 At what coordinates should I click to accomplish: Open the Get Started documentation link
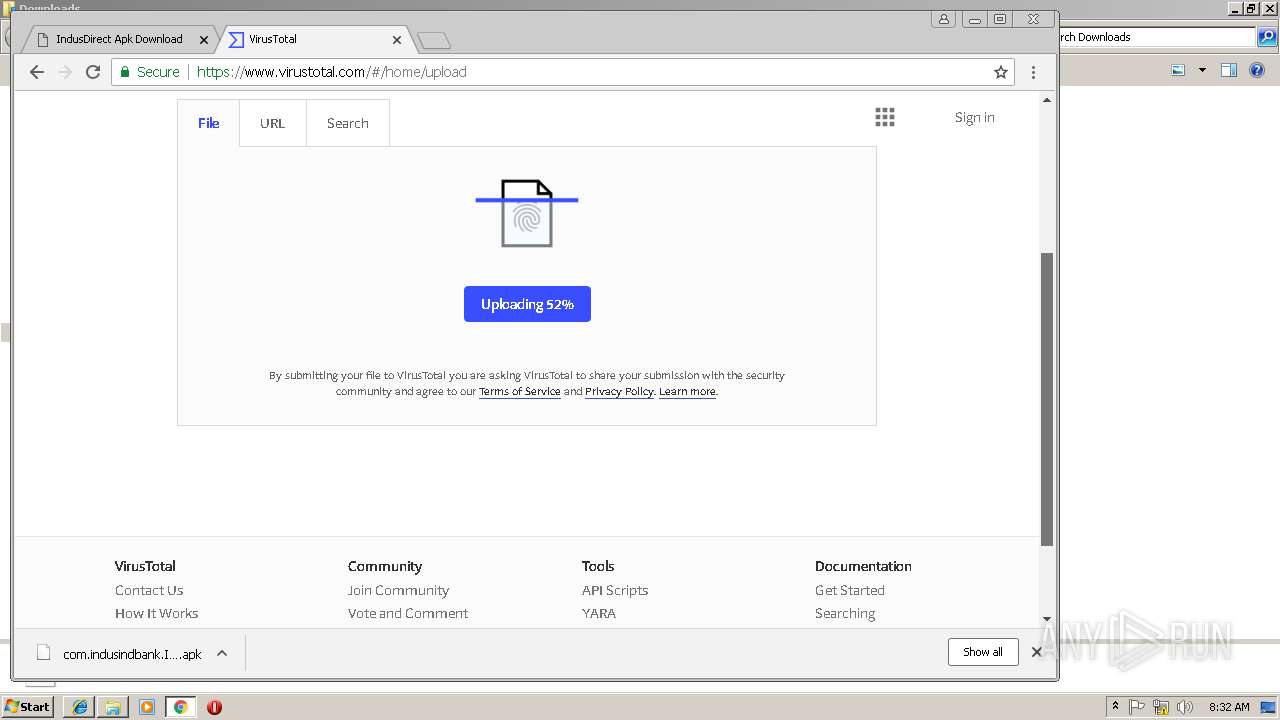click(850, 590)
